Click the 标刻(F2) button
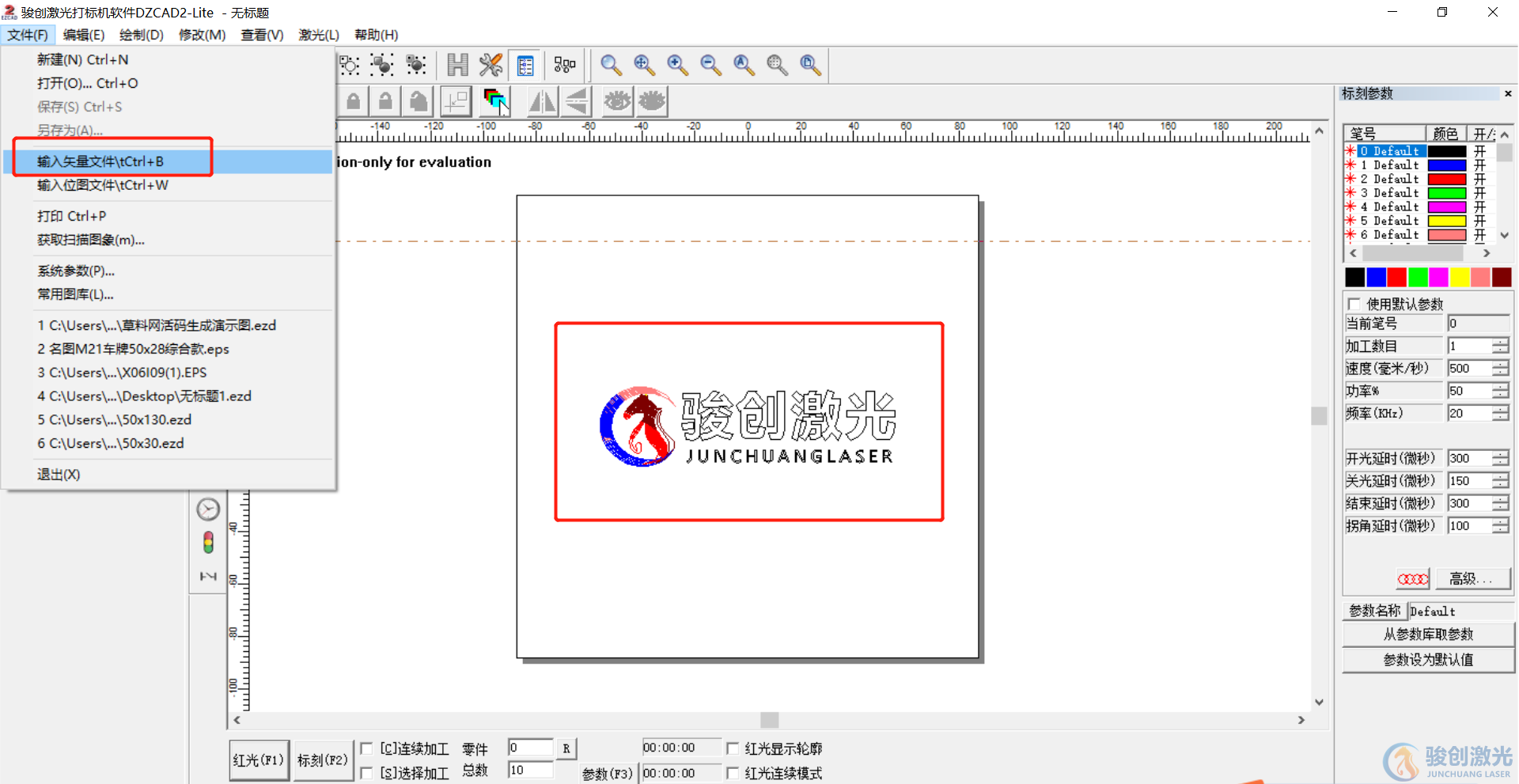The width and height of the screenshot is (1519, 784). 323,760
